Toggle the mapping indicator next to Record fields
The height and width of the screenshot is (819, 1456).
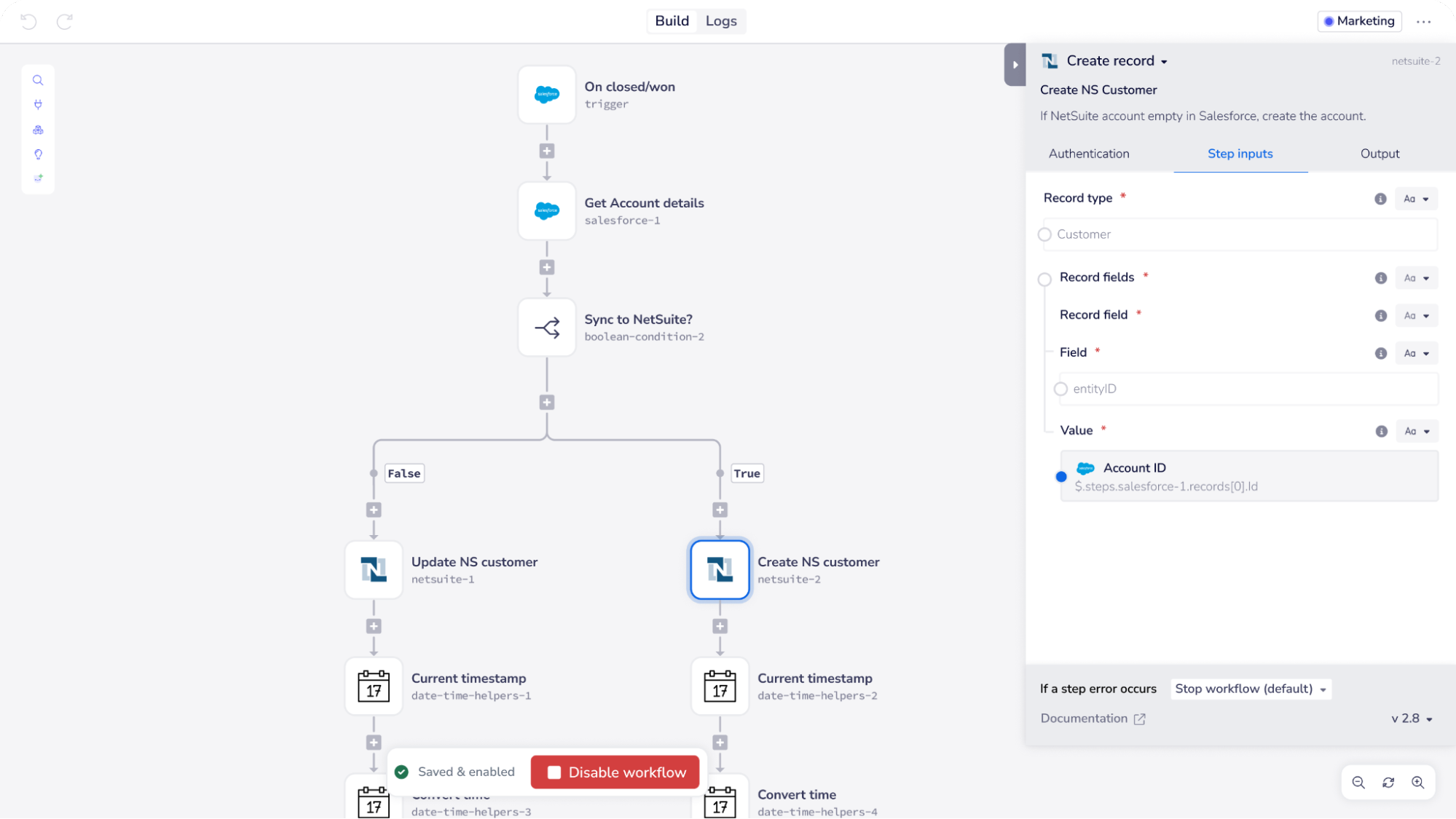point(1044,279)
